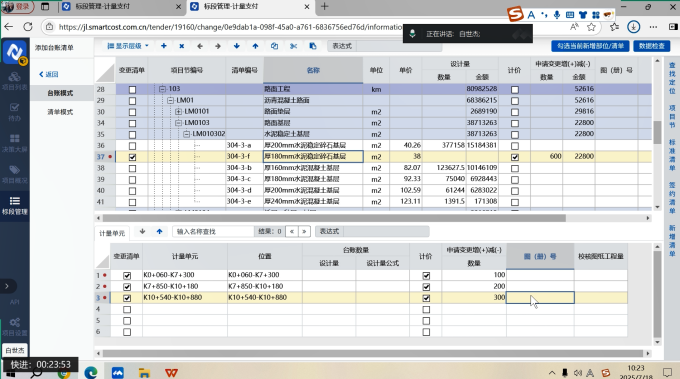The width and height of the screenshot is (680, 379).
Task: Click the move up arrow in top toolbar
Action: point(255,46)
